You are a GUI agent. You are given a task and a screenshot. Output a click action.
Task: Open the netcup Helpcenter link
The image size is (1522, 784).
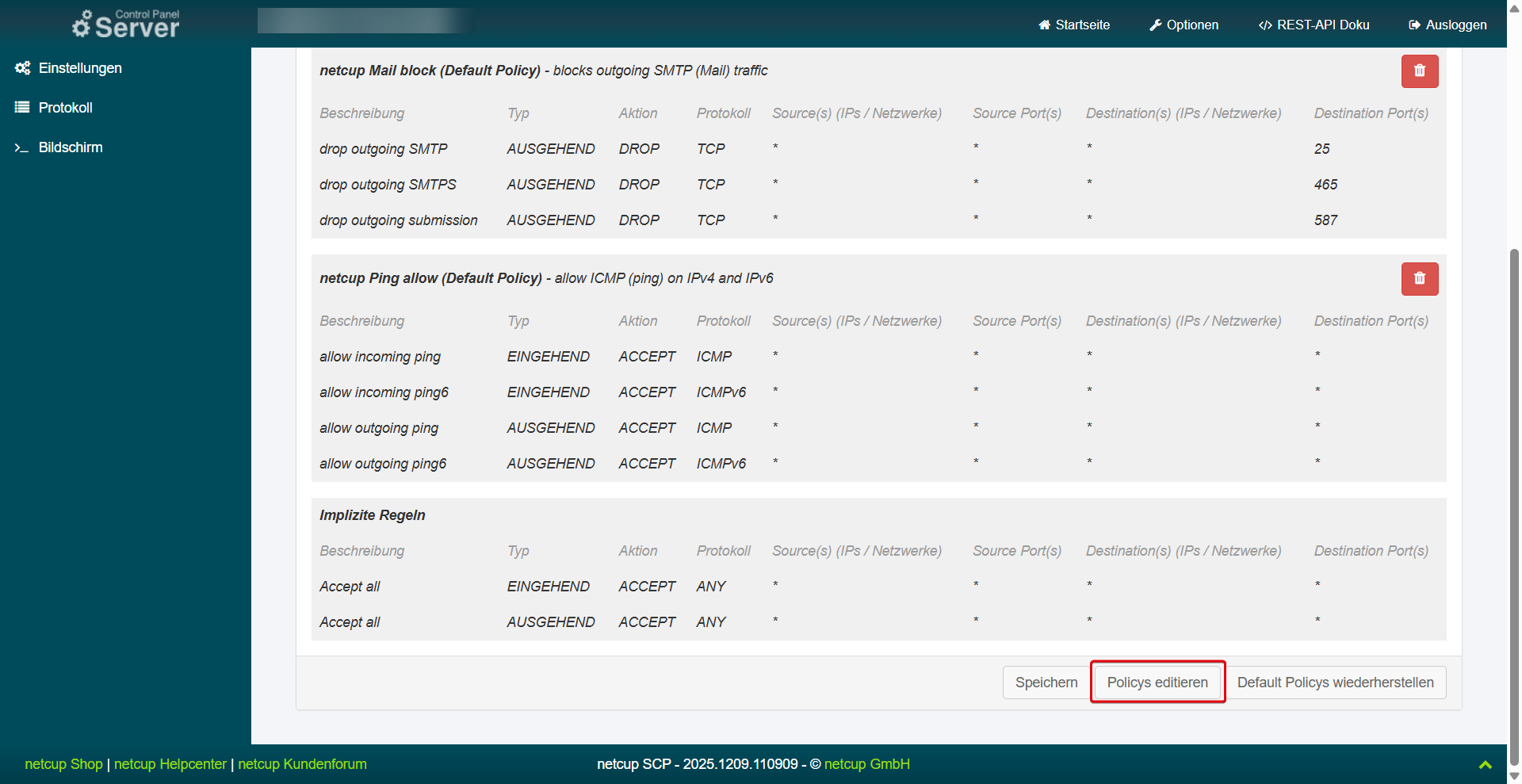pos(170,764)
